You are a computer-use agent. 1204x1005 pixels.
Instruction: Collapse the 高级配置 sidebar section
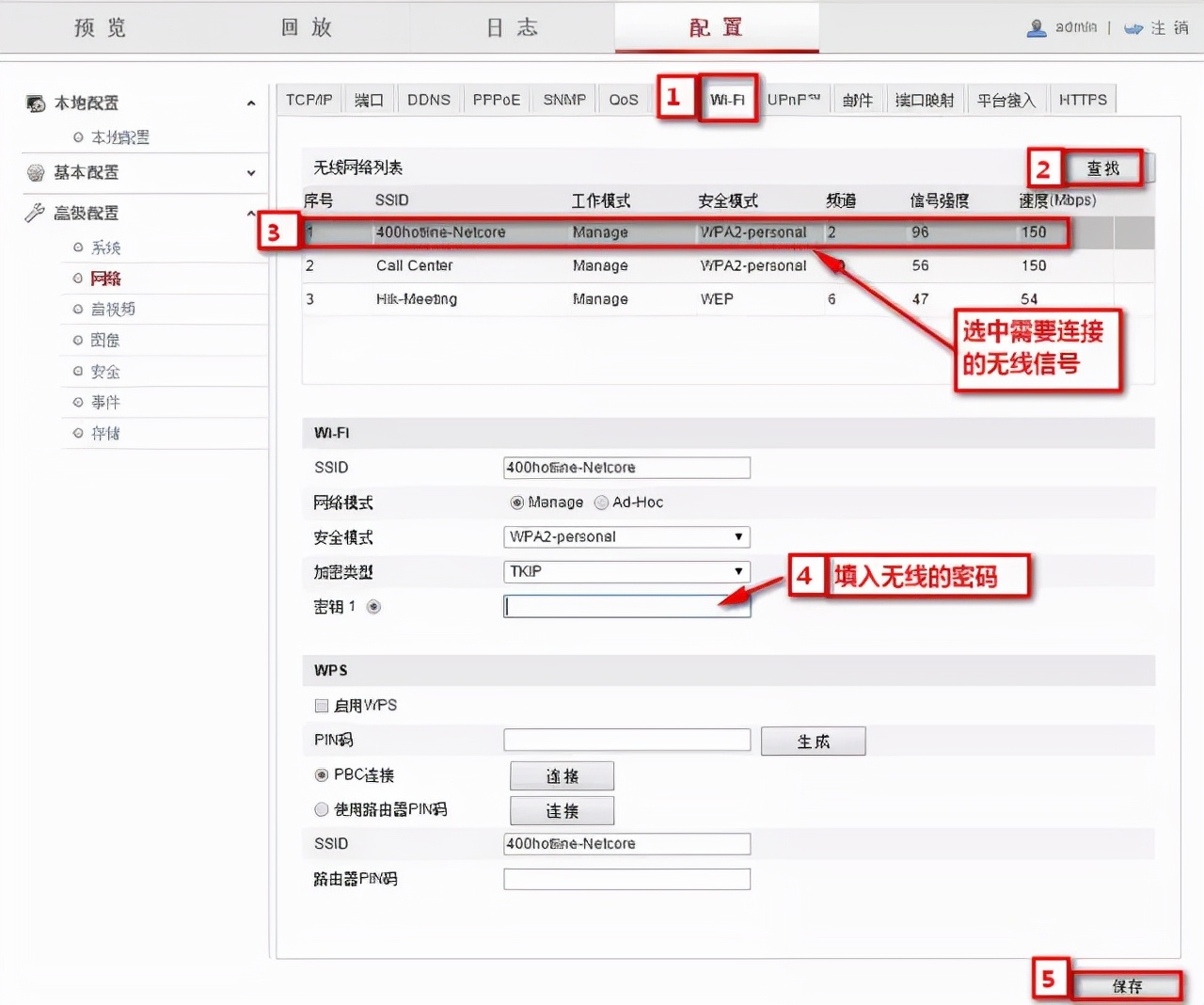point(250,213)
